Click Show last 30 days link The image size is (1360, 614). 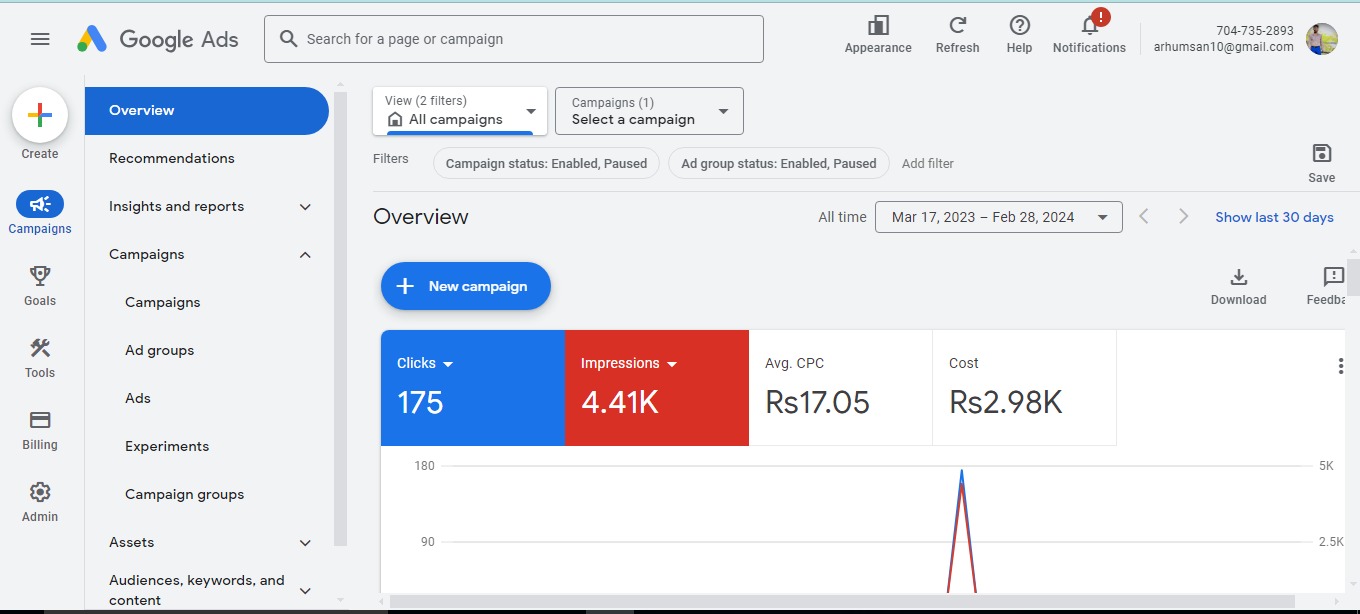[x=1274, y=217]
